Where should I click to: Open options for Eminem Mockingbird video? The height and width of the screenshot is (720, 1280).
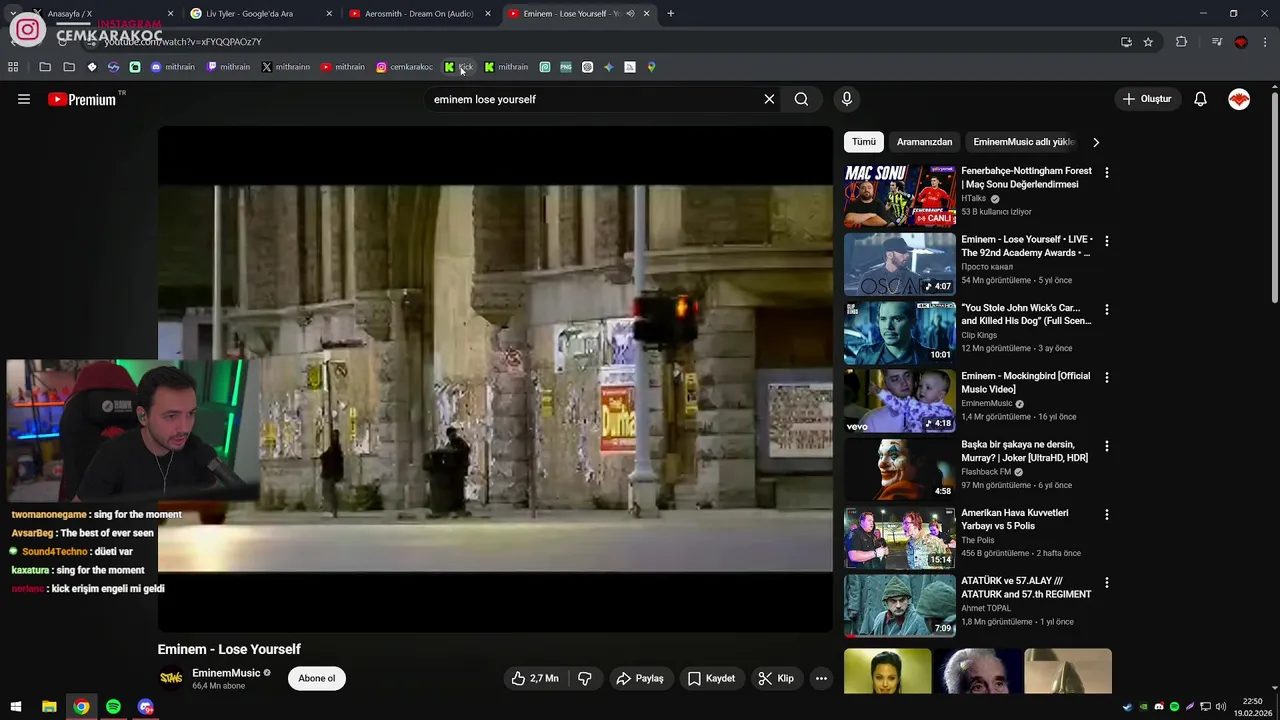(1106, 378)
